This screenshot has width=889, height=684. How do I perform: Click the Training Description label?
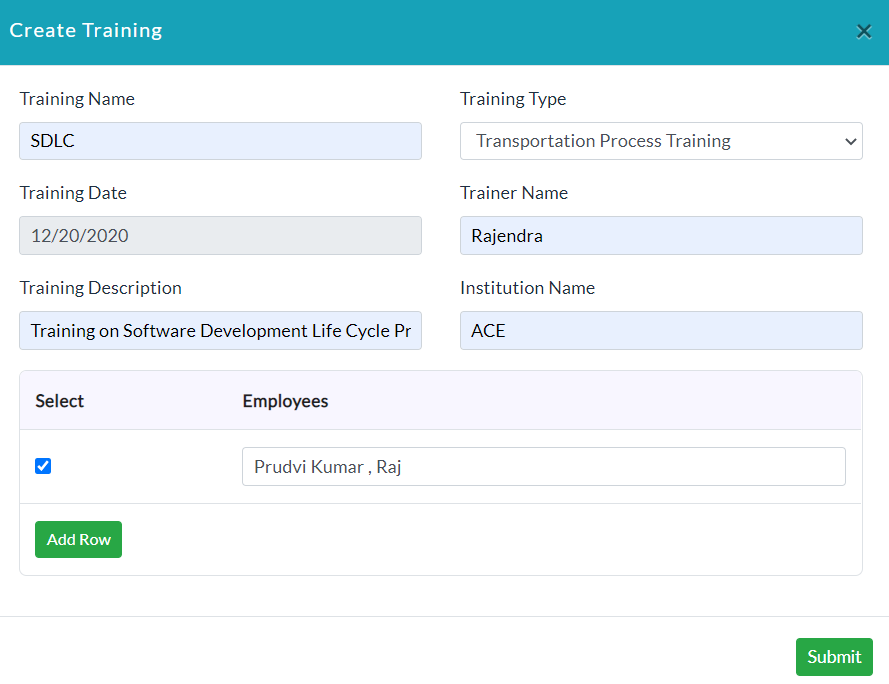pos(100,288)
